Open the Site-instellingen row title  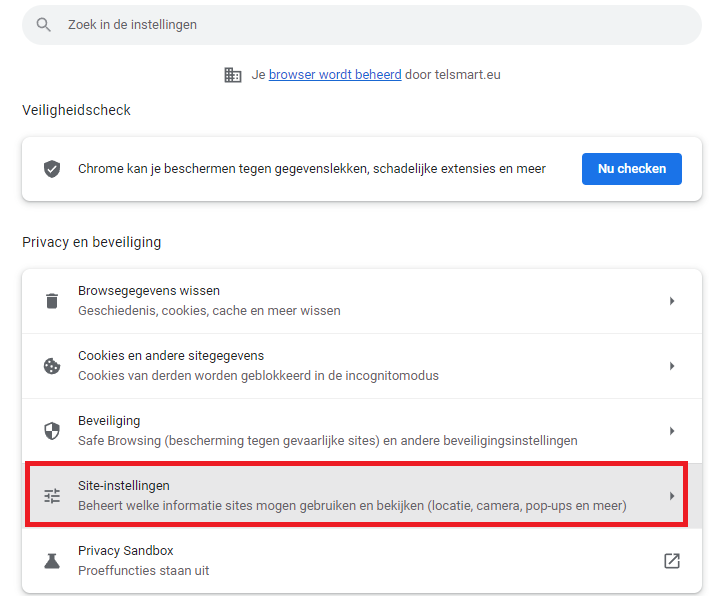124,486
